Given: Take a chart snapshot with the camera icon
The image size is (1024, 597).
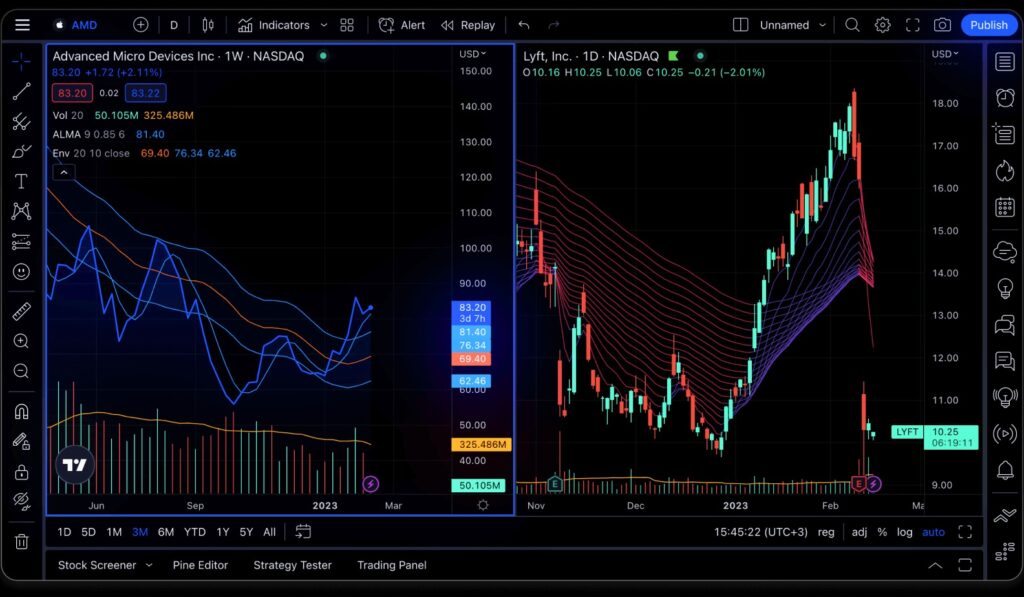Looking at the screenshot, I should tap(941, 24).
